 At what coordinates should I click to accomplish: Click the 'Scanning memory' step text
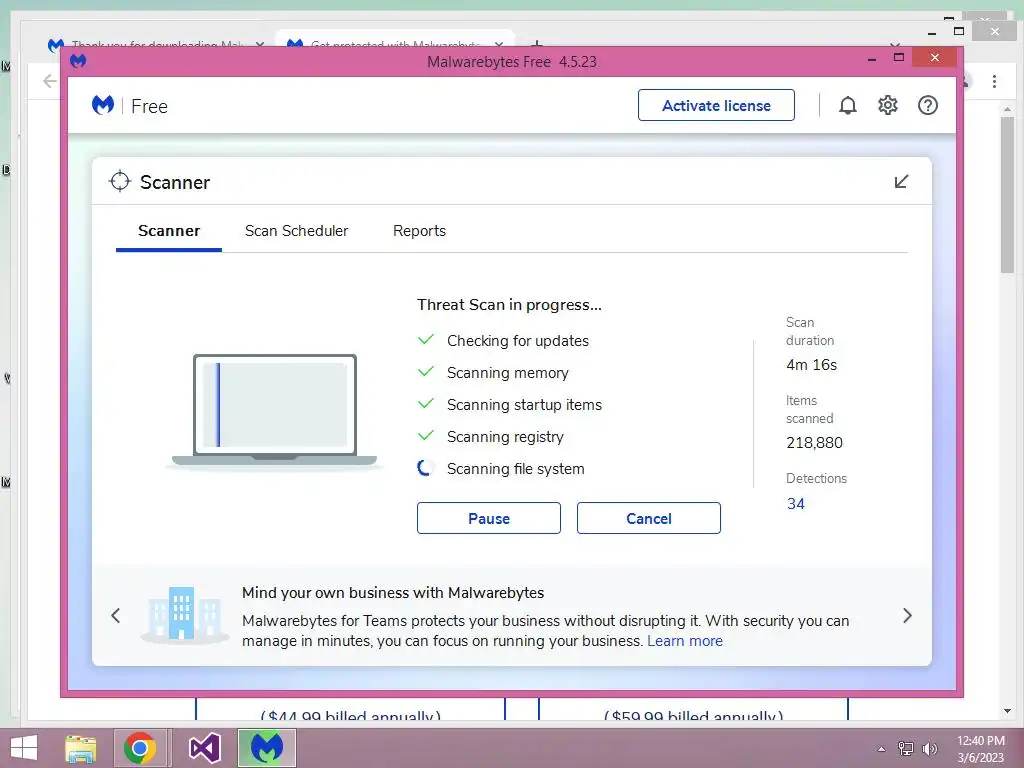507,373
